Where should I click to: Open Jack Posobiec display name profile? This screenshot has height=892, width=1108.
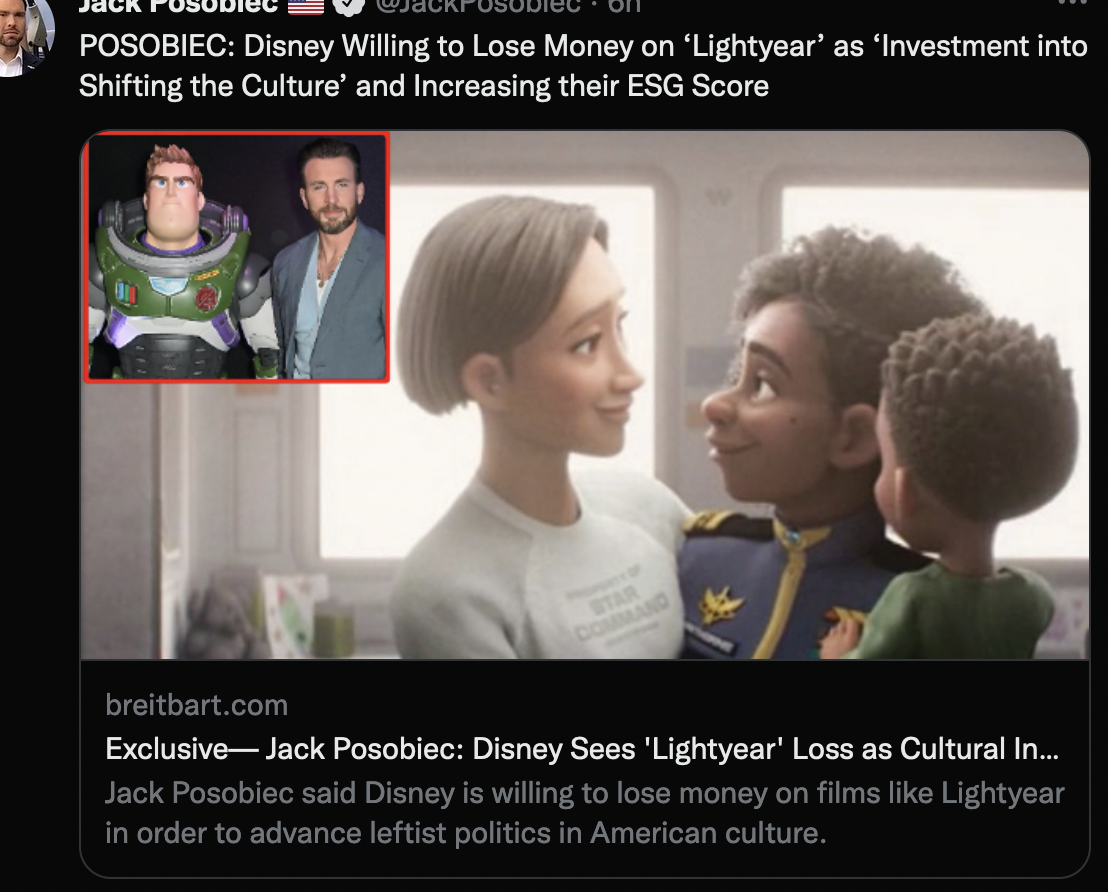click(178, 6)
